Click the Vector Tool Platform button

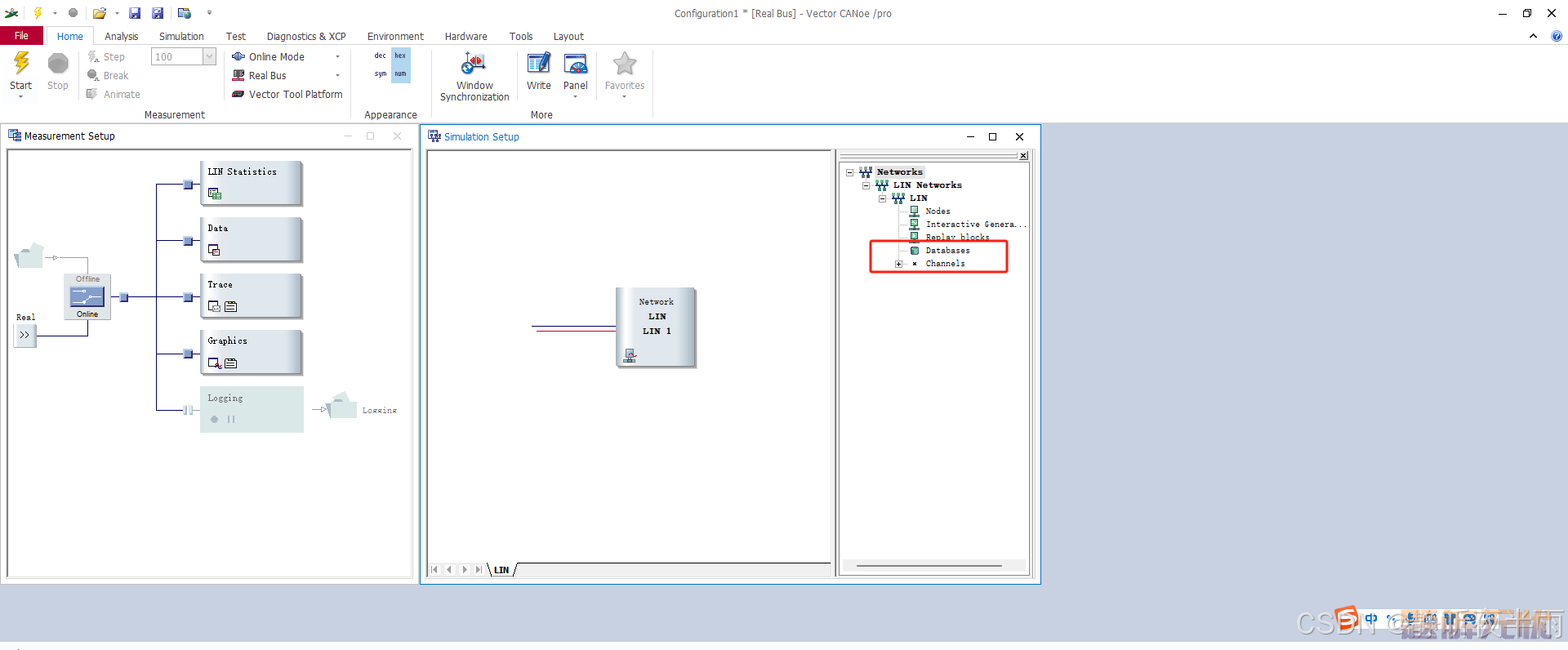click(287, 94)
